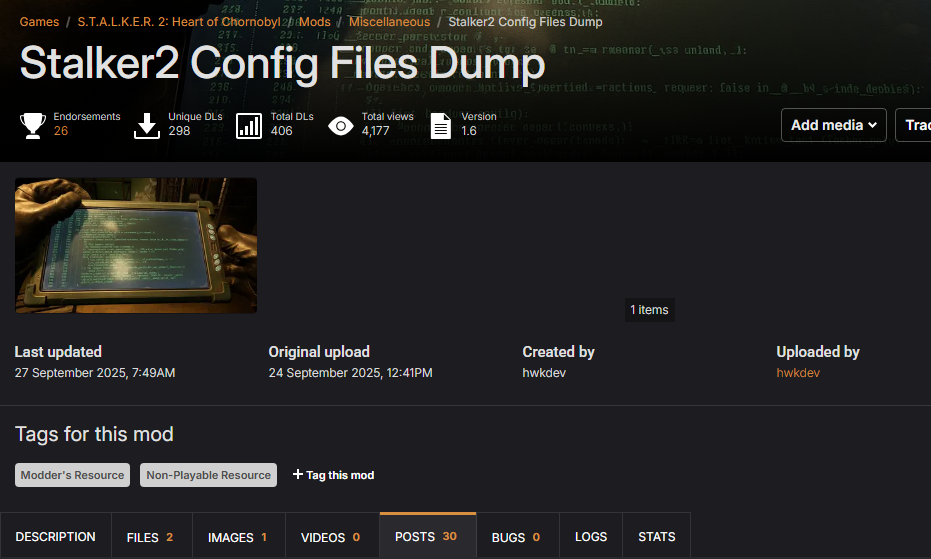Open the Bugs tab
Viewport: 931px width, 559px height.
pos(516,537)
